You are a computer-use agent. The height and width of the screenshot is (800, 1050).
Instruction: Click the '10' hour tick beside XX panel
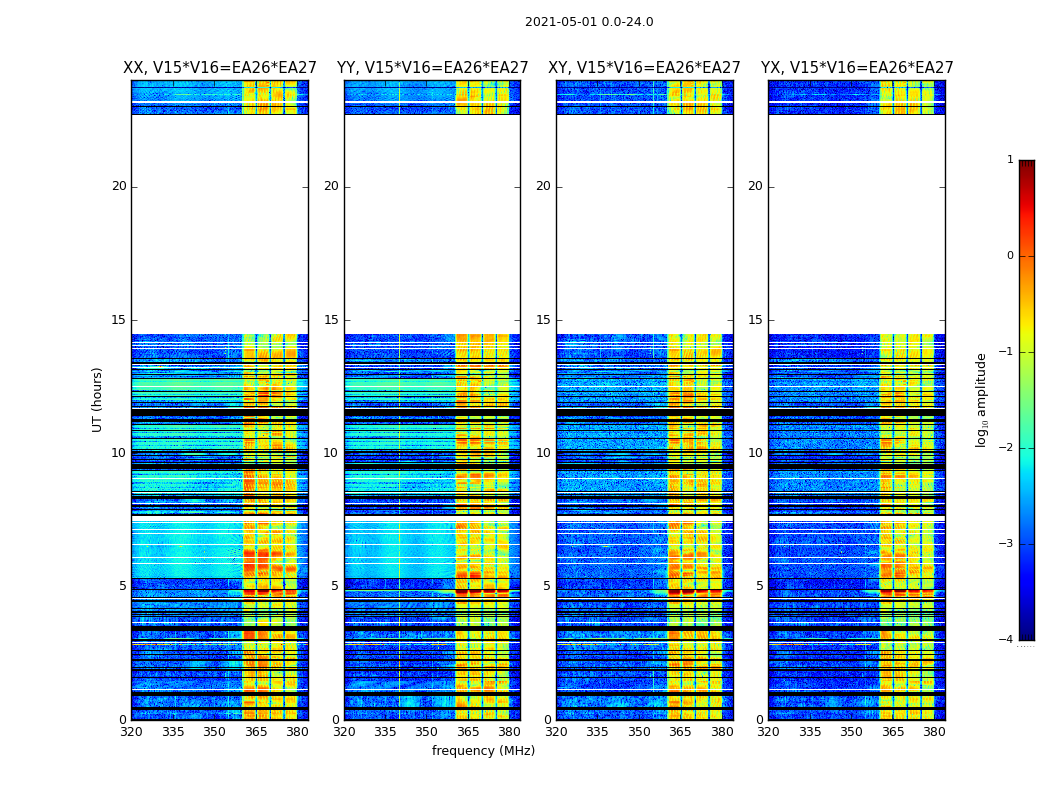[x=119, y=453]
